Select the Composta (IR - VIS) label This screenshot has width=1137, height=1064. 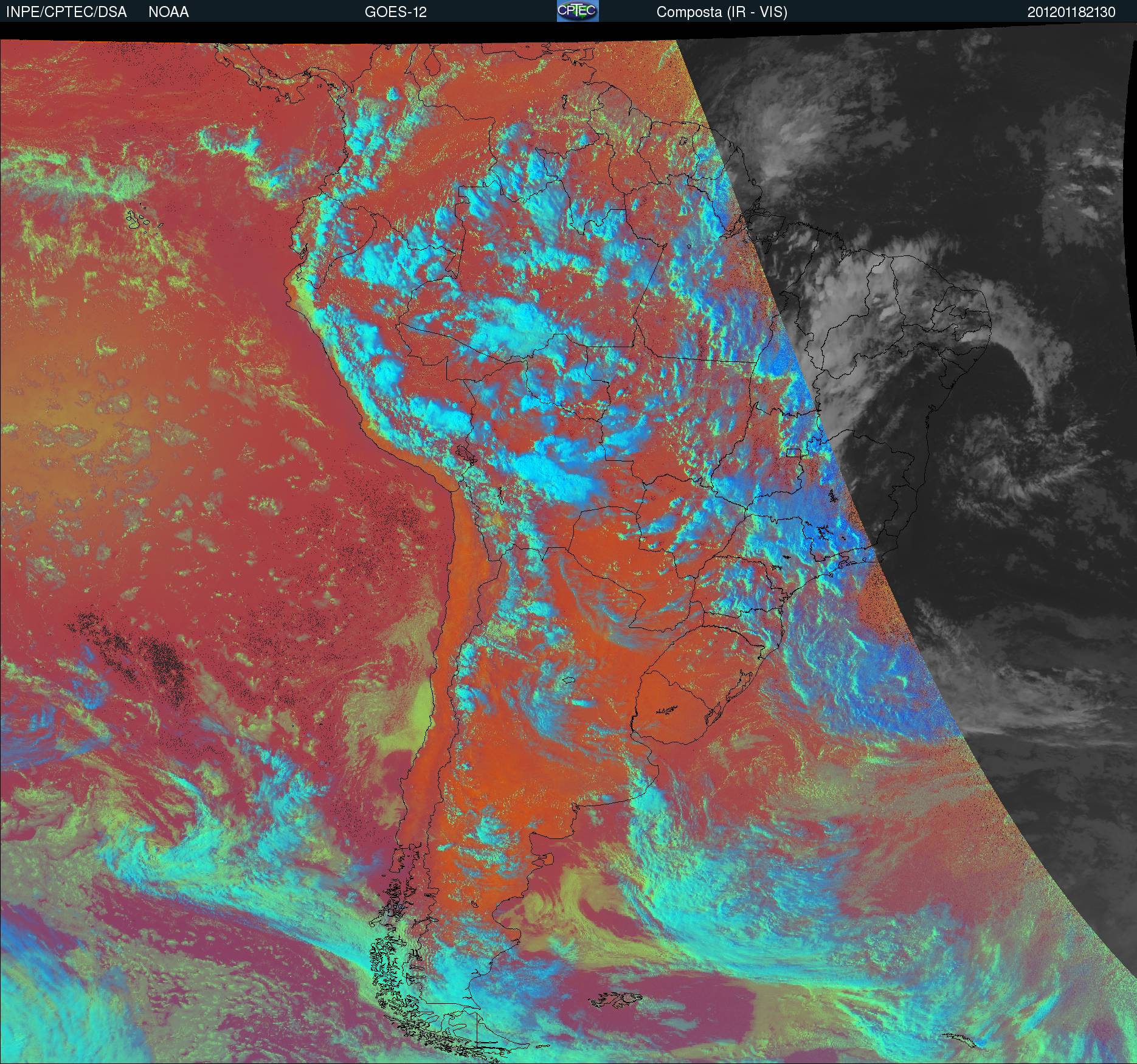[722, 13]
